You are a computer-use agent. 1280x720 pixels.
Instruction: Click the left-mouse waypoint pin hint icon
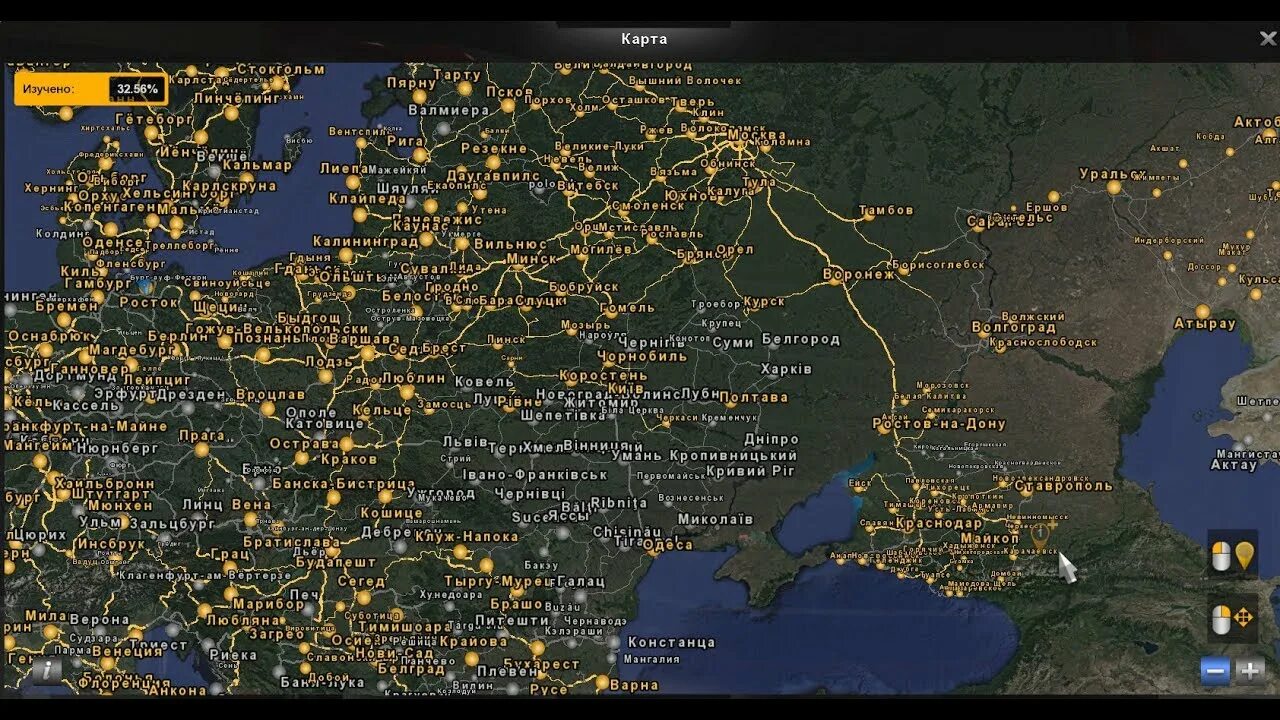pyautogui.click(x=1232, y=556)
